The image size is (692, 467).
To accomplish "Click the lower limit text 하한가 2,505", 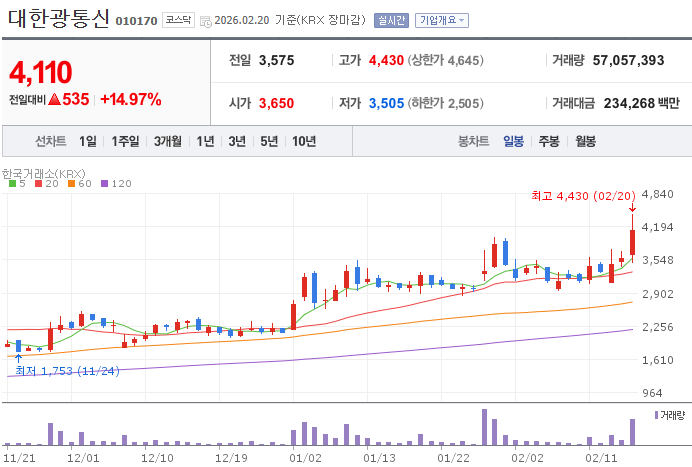I will pyautogui.click(x=445, y=103).
